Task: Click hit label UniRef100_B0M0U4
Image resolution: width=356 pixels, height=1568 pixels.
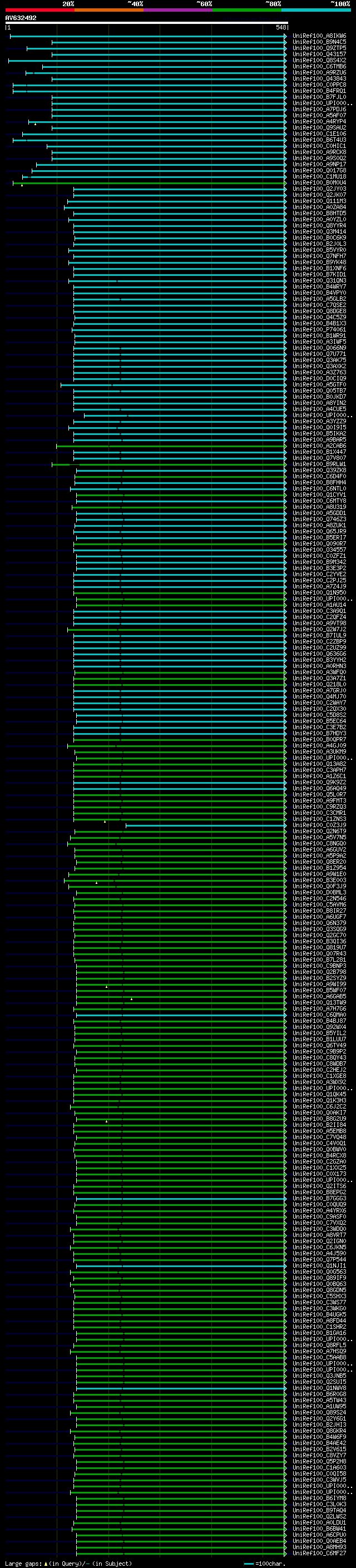Action: click(x=319, y=182)
